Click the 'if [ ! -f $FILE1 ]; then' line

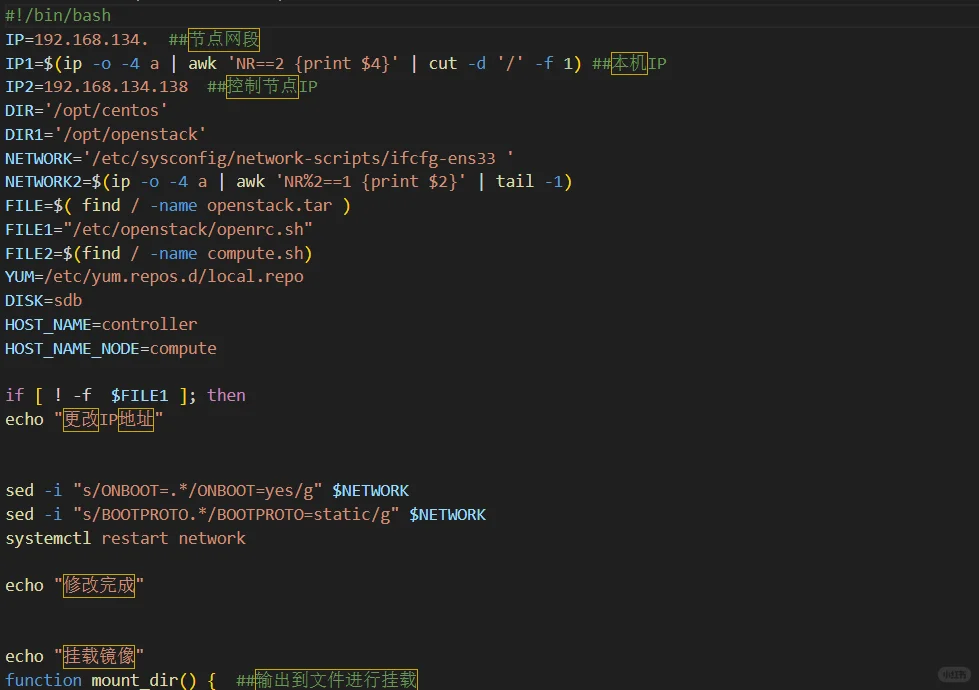point(125,395)
